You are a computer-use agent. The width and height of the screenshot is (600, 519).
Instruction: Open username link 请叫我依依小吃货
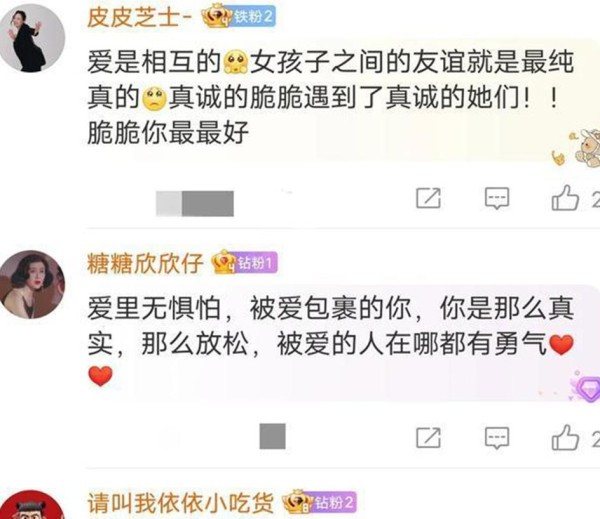click(181, 503)
